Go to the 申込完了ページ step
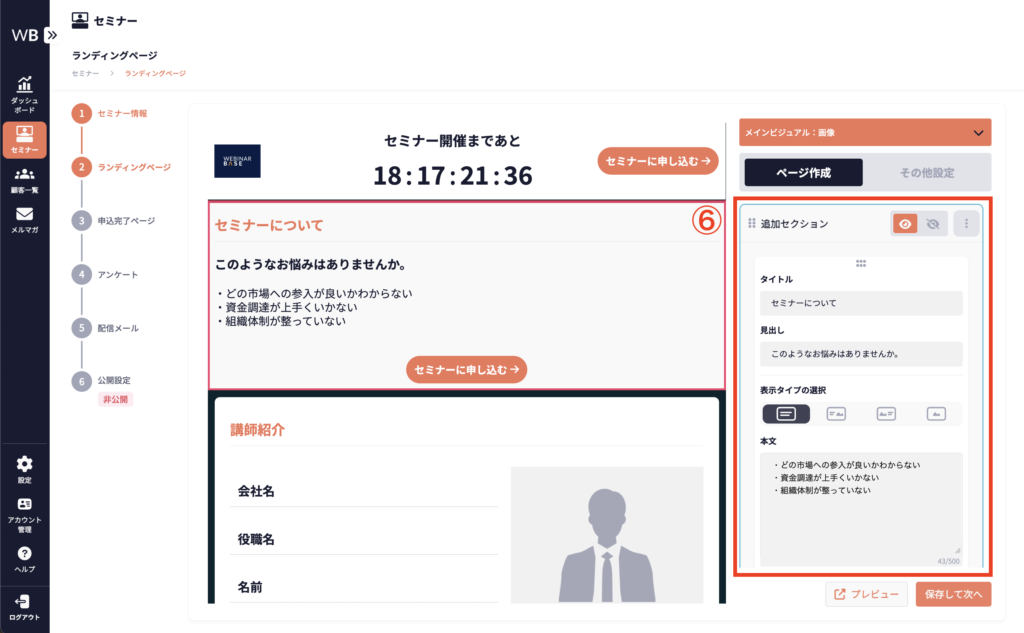 126,220
